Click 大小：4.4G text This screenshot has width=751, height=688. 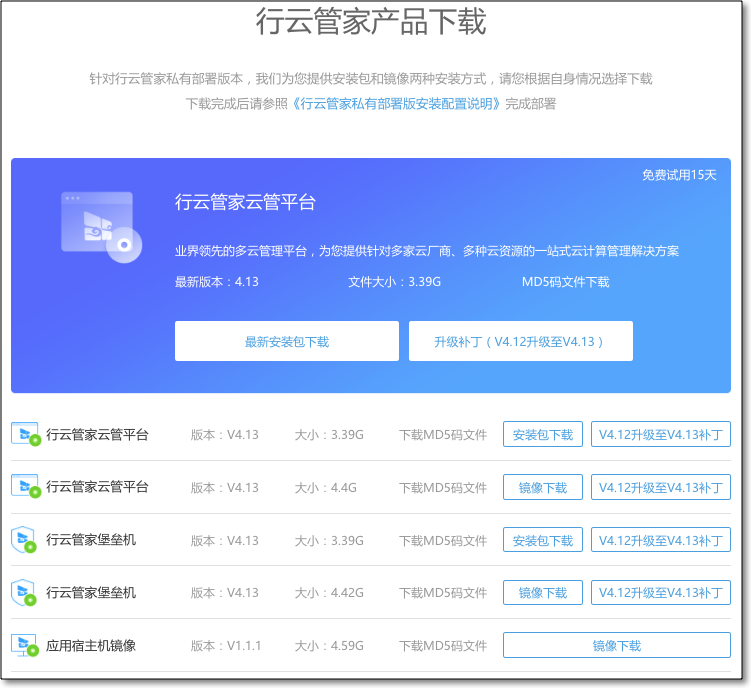(x=326, y=488)
